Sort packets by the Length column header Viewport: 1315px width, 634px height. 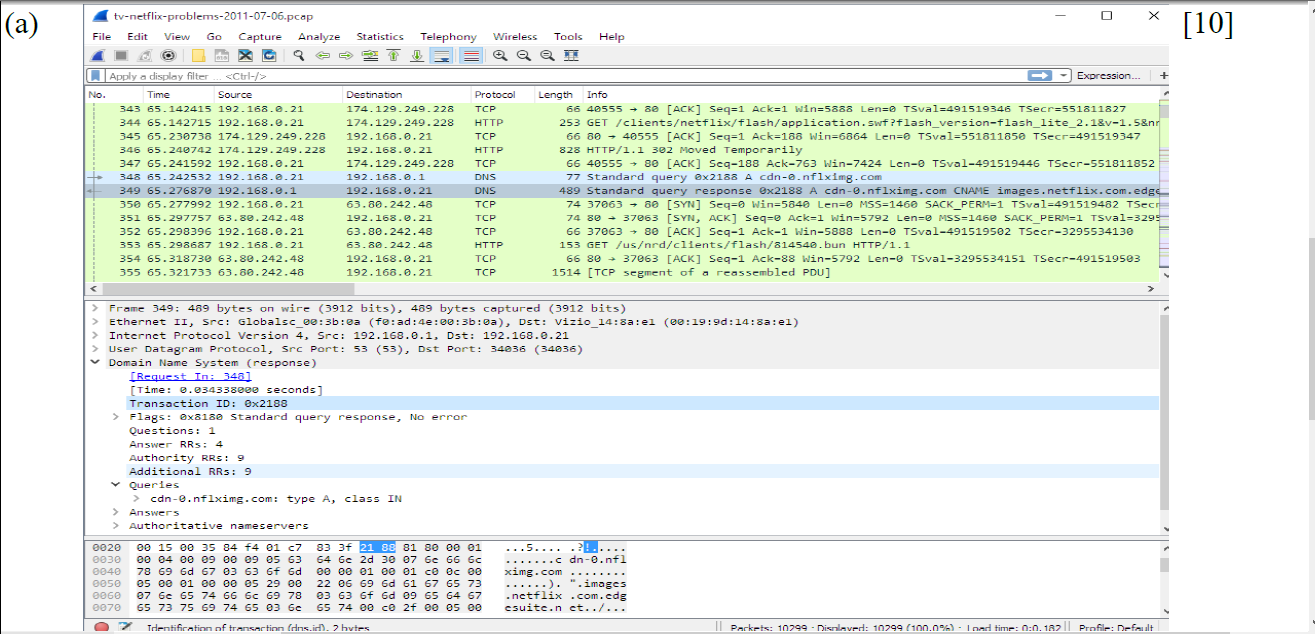coord(558,95)
